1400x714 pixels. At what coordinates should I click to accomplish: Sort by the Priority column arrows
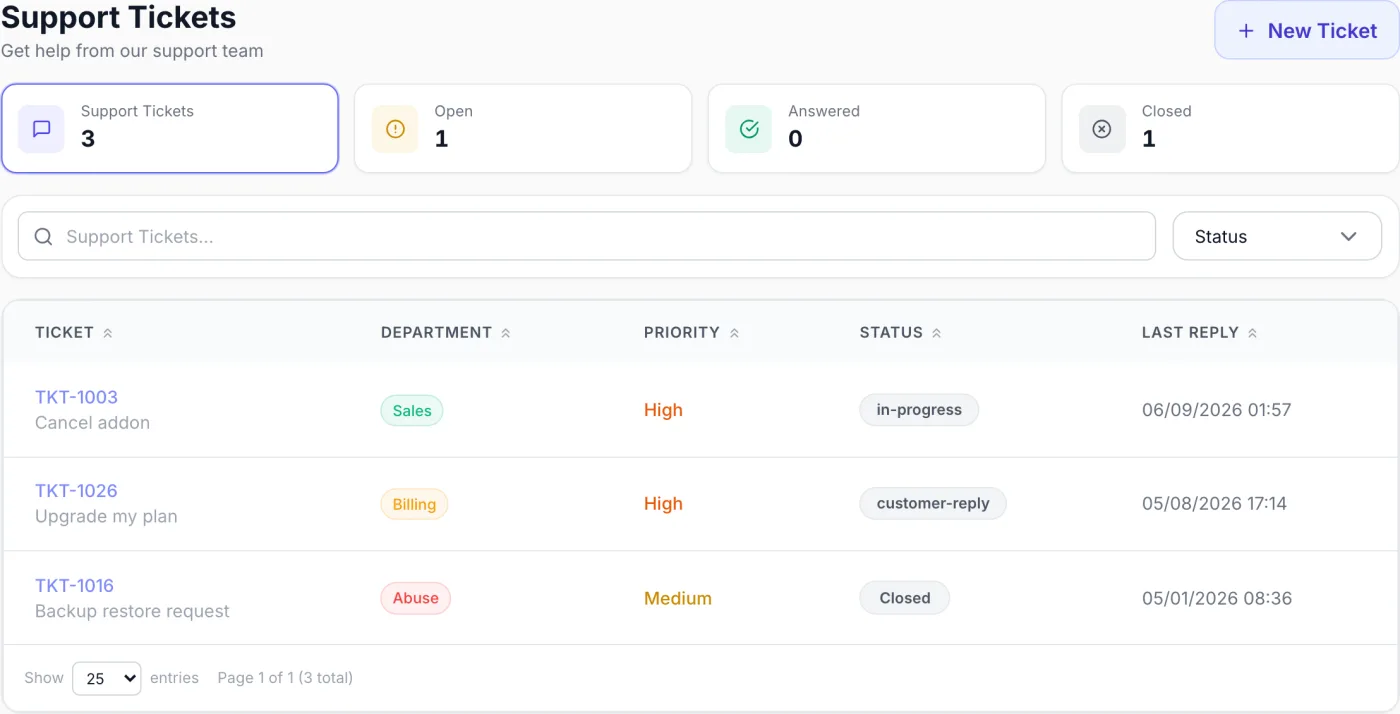pos(734,333)
